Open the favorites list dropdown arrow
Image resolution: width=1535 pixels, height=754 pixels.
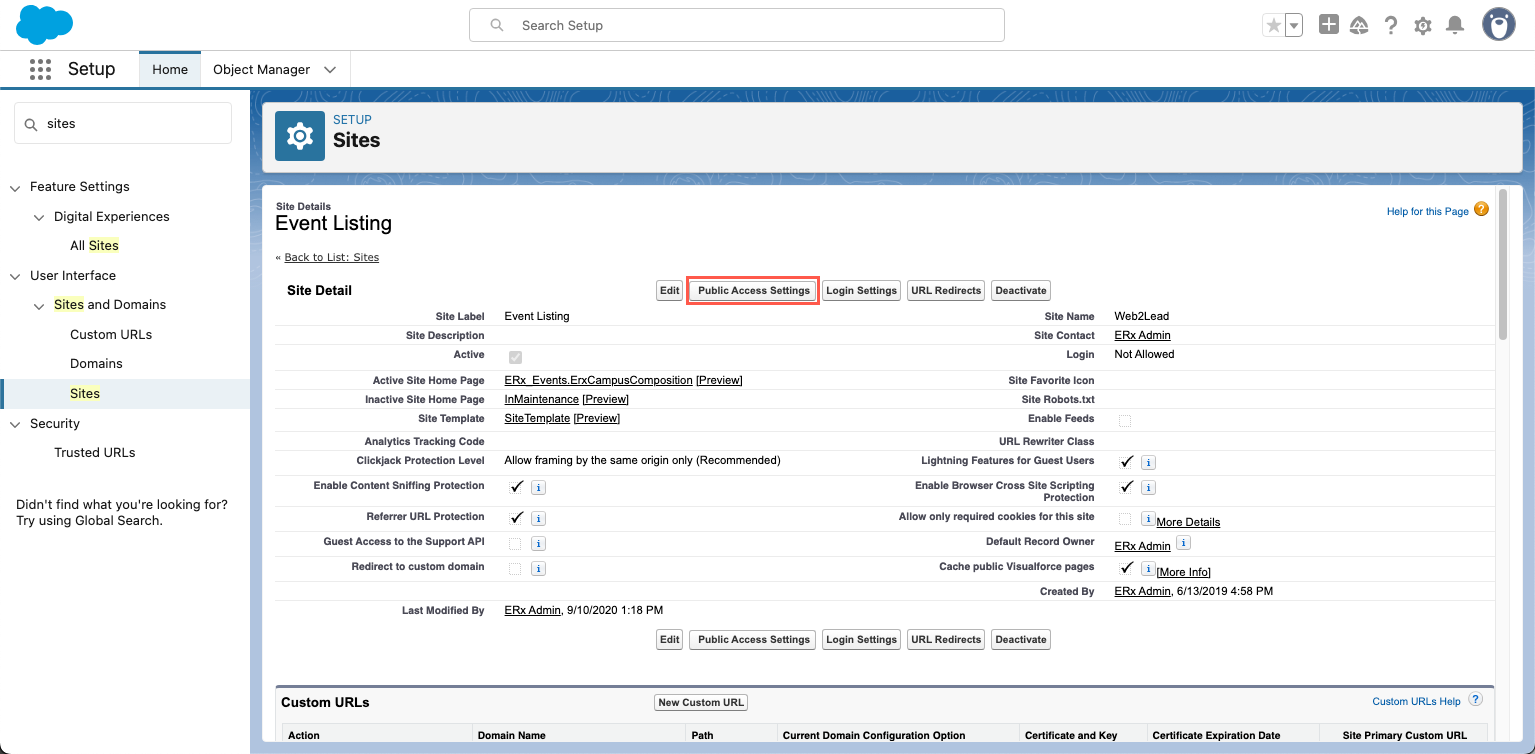tap(1293, 26)
